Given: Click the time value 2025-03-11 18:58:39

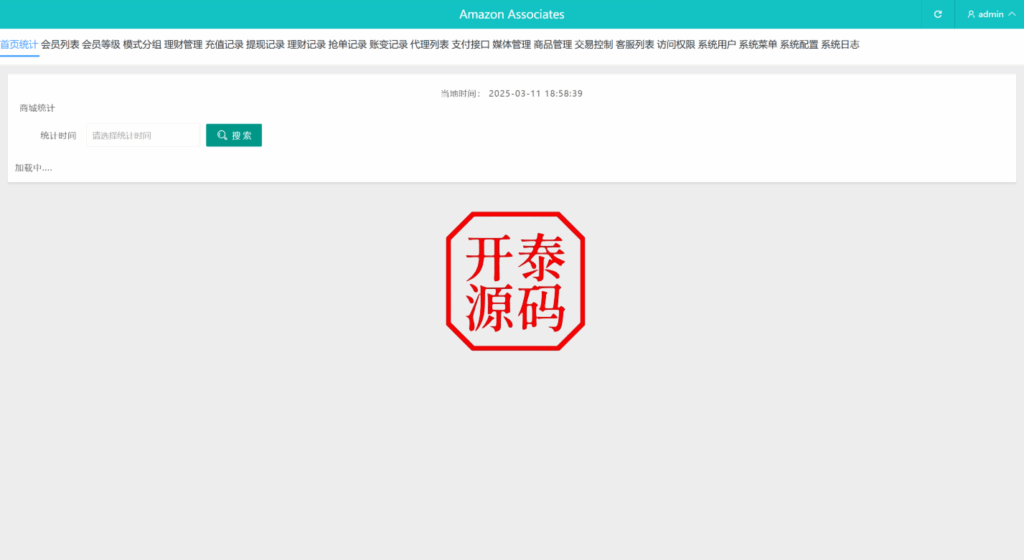Looking at the screenshot, I should (x=536, y=93).
